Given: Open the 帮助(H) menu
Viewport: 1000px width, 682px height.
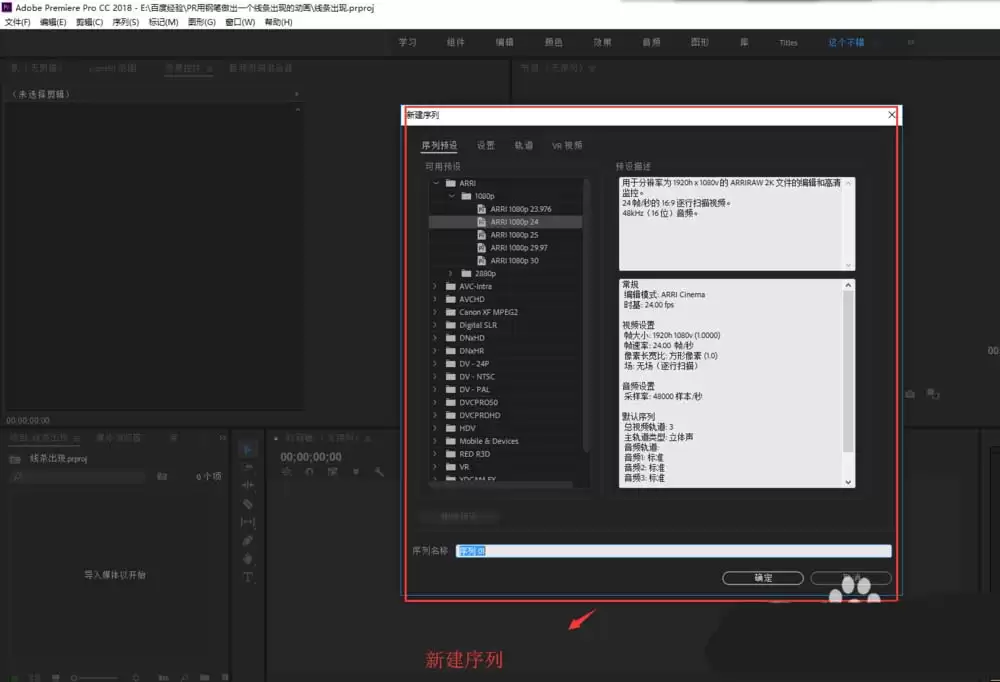Looking at the screenshot, I should coord(279,22).
